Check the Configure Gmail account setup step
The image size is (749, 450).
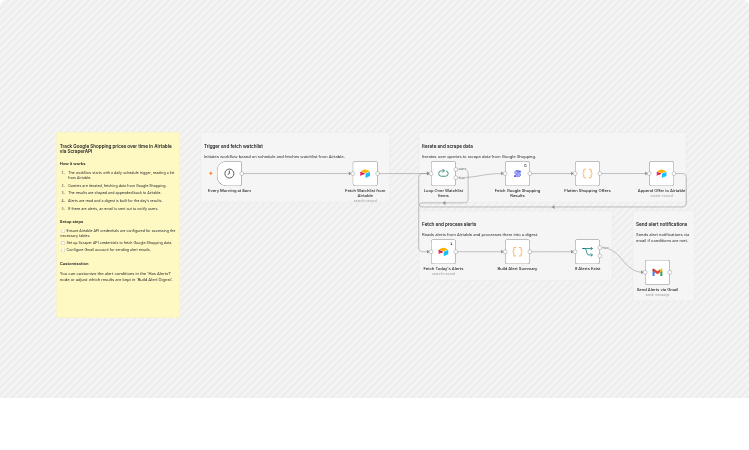[63, 250]
